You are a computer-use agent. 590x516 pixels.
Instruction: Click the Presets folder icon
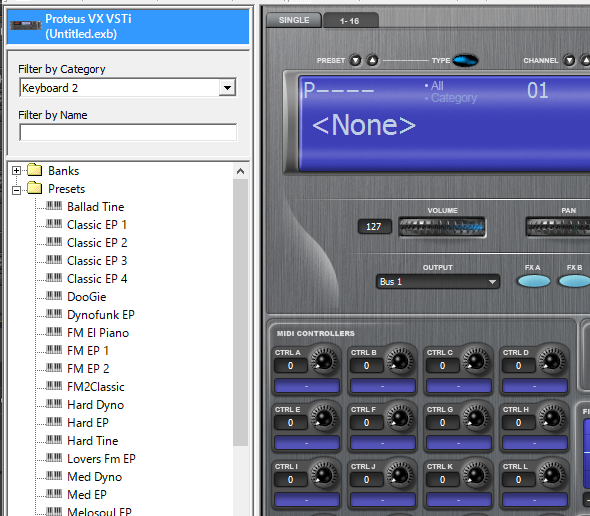point(35,187)
